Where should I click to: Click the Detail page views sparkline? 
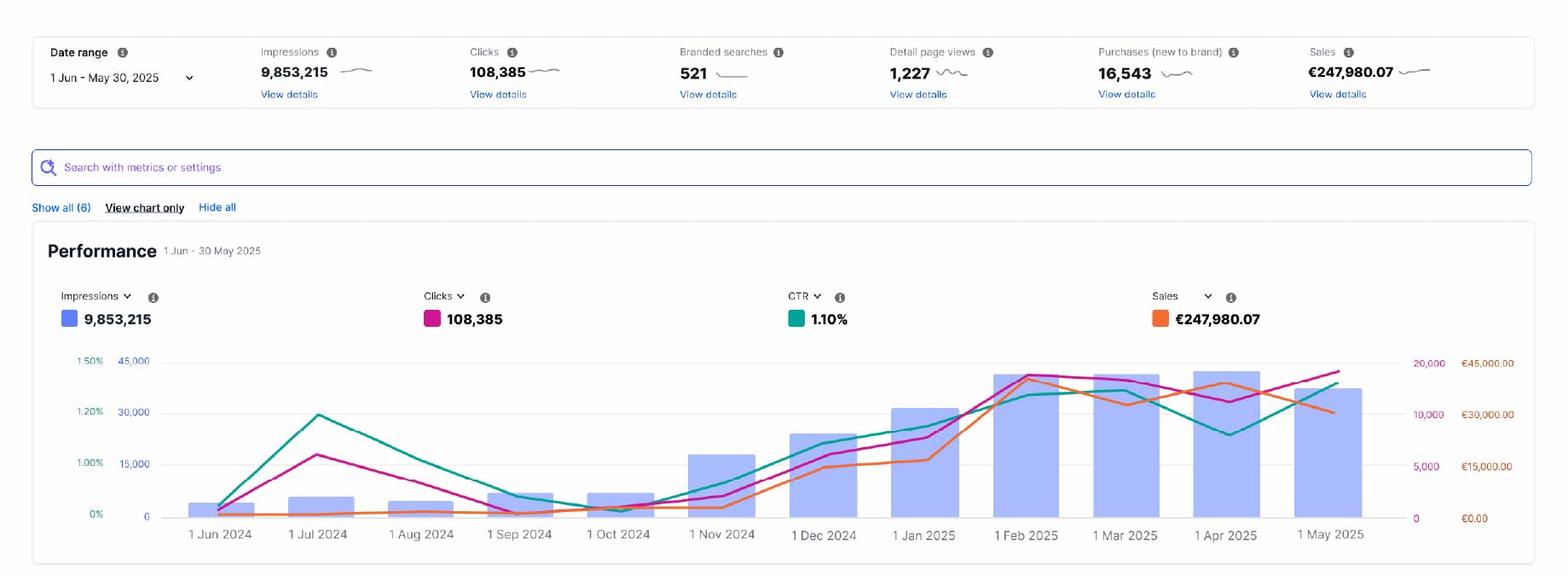coord(952,73)
